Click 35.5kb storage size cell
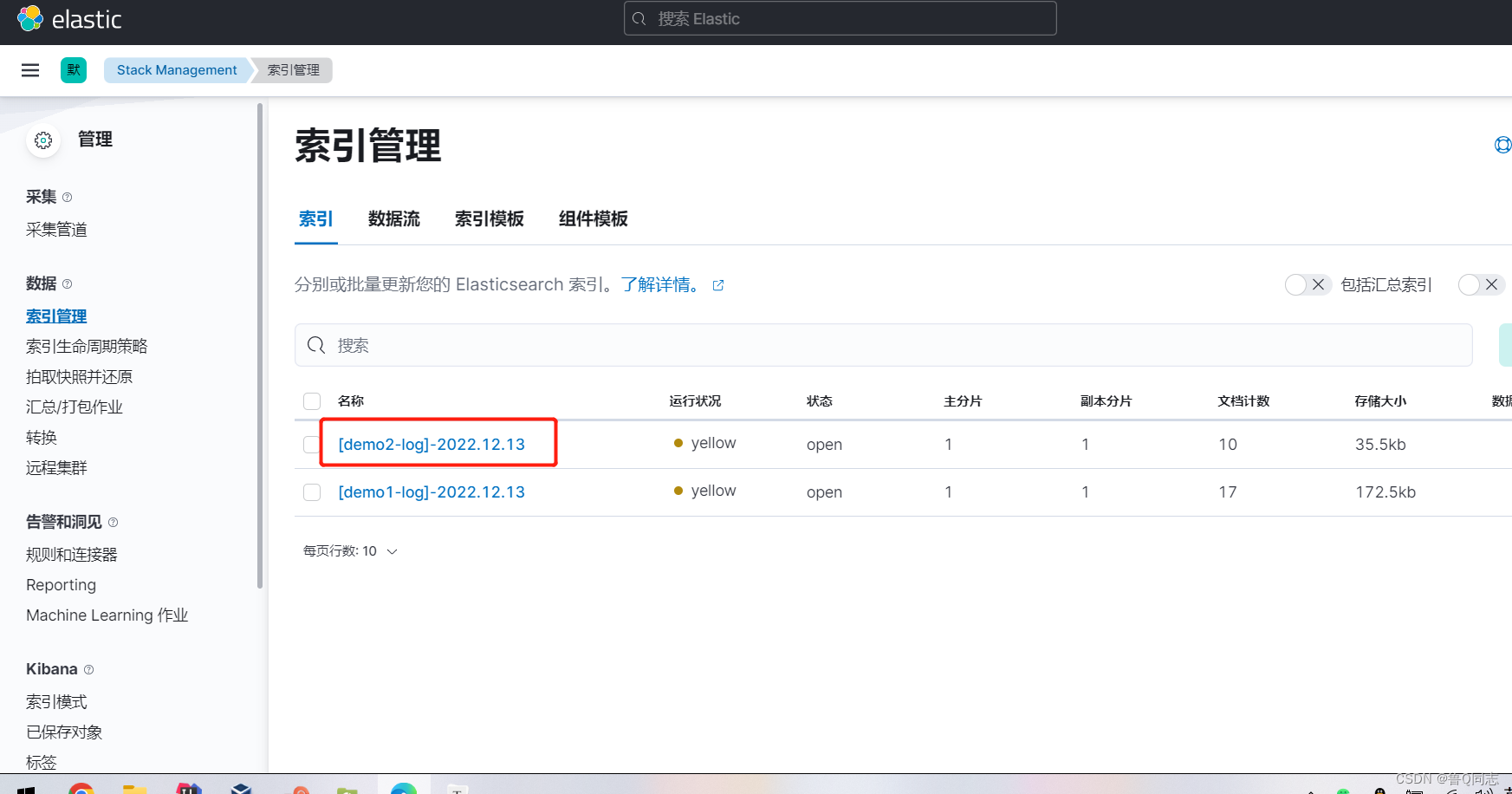Viewport: 1512px width, 794px height. [x=1381, y=445]
